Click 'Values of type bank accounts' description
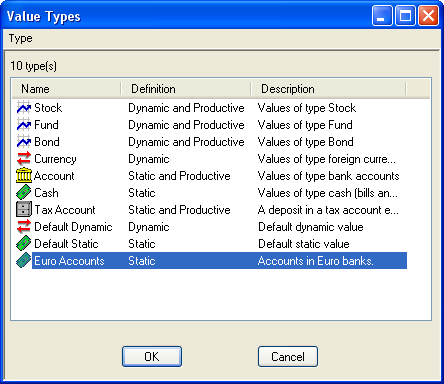The width and height of the screenshot is (444, 384). 329,176
